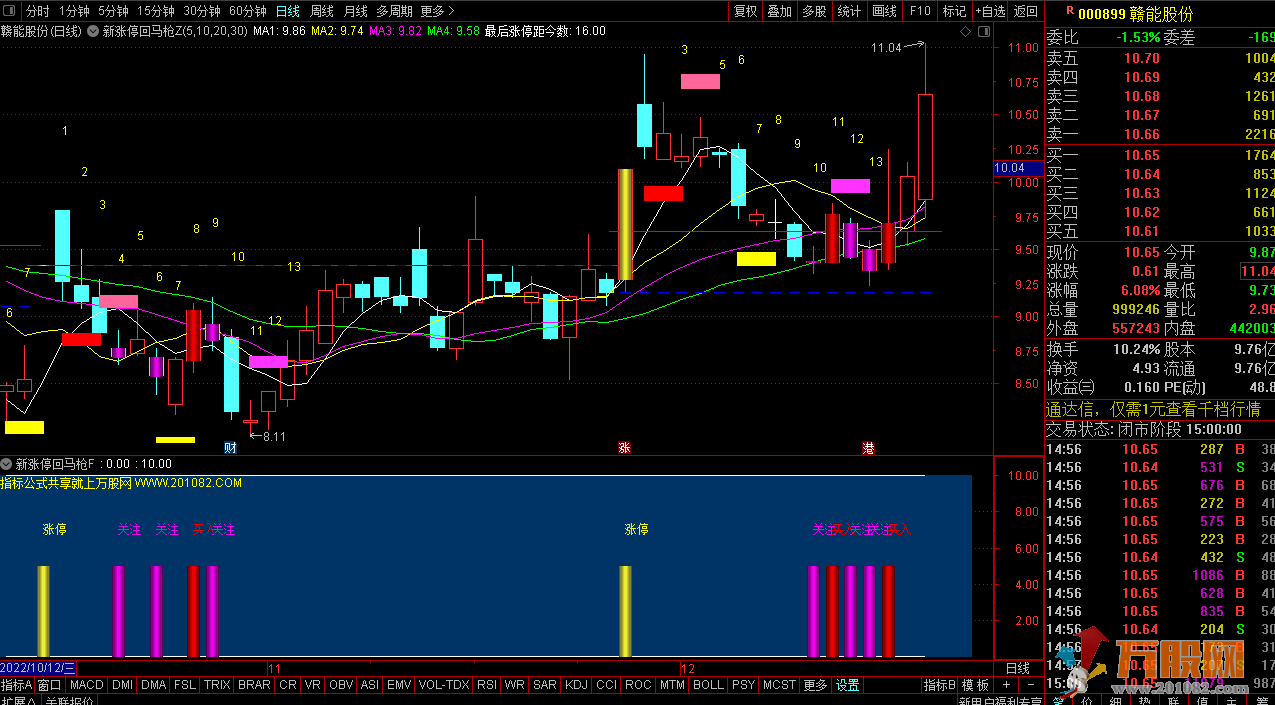The image size is (1275, 705).
Task: Switch to SAR indicator
Action: 545,685
